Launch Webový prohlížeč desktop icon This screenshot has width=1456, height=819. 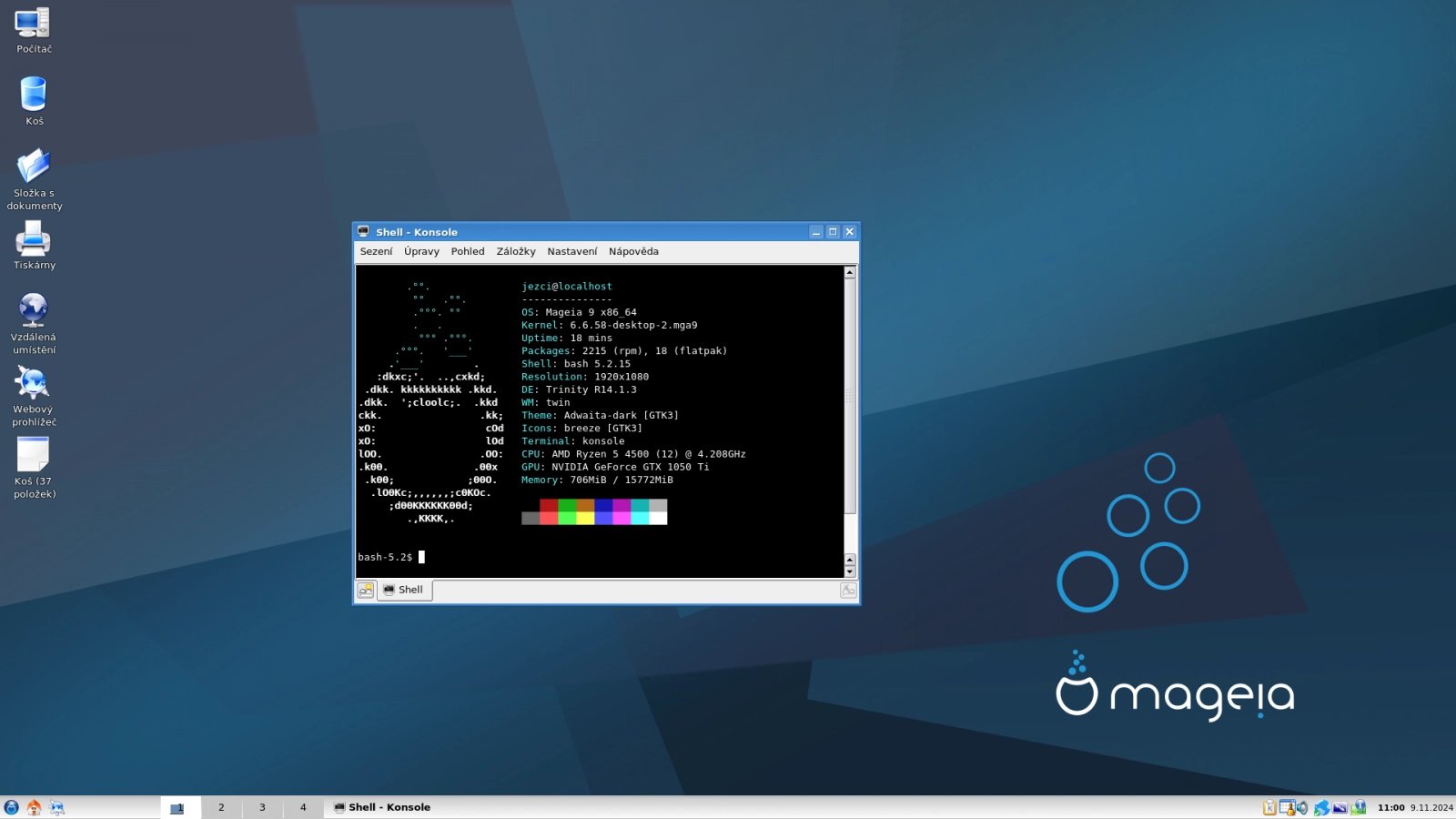coord(34,396)
